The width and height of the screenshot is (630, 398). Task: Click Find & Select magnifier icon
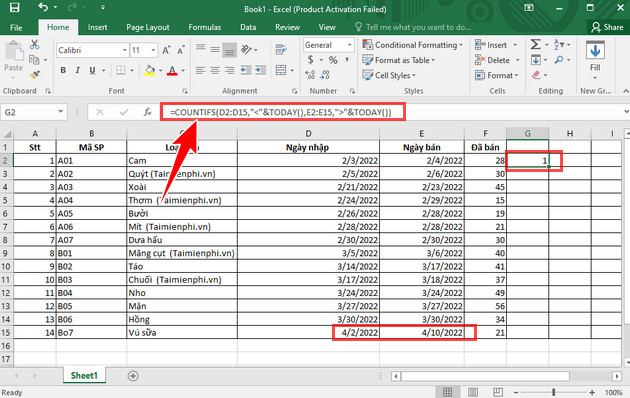559,60
